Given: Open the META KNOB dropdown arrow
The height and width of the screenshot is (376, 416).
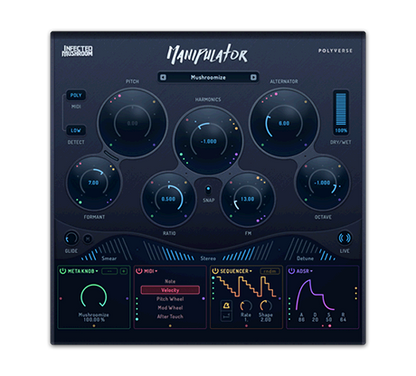Looking at the screenshot, I should point(97,271).
